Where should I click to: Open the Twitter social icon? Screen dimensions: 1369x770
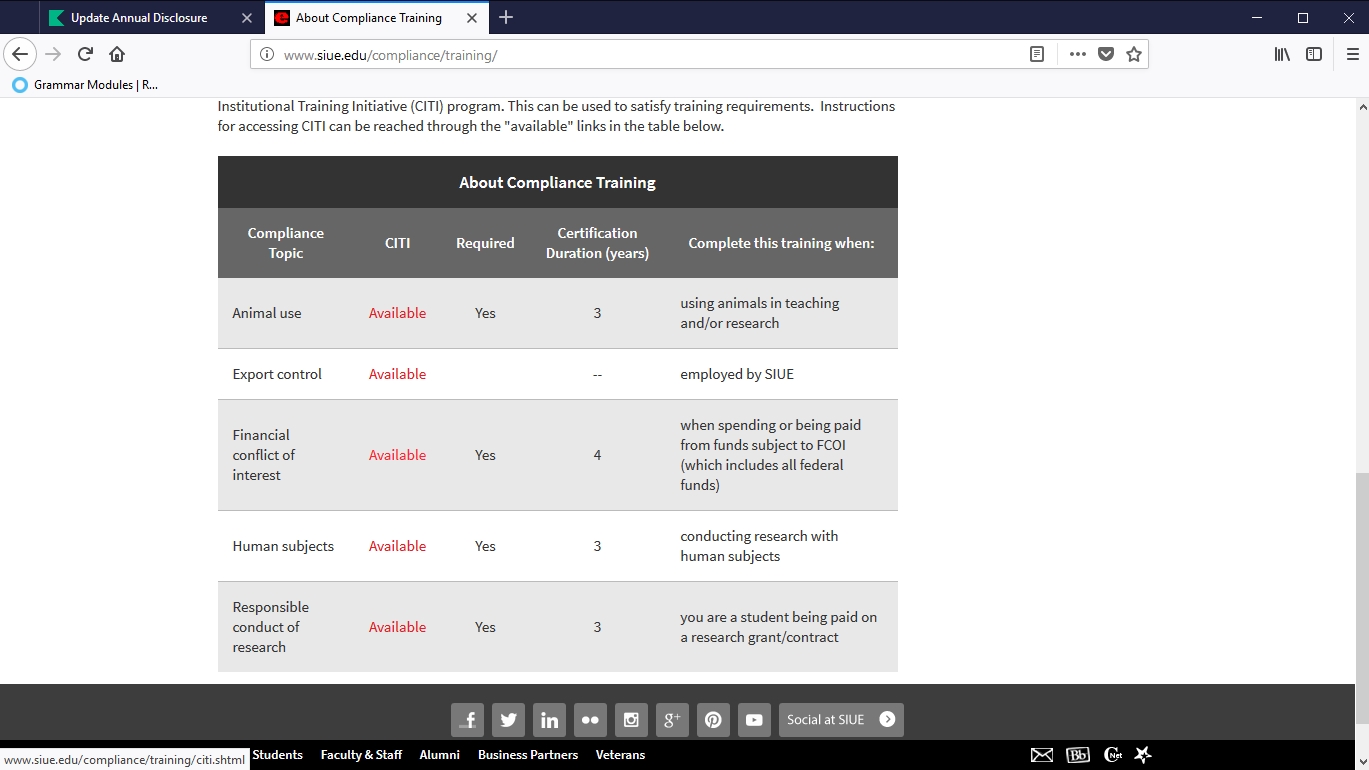coord(508,720)
